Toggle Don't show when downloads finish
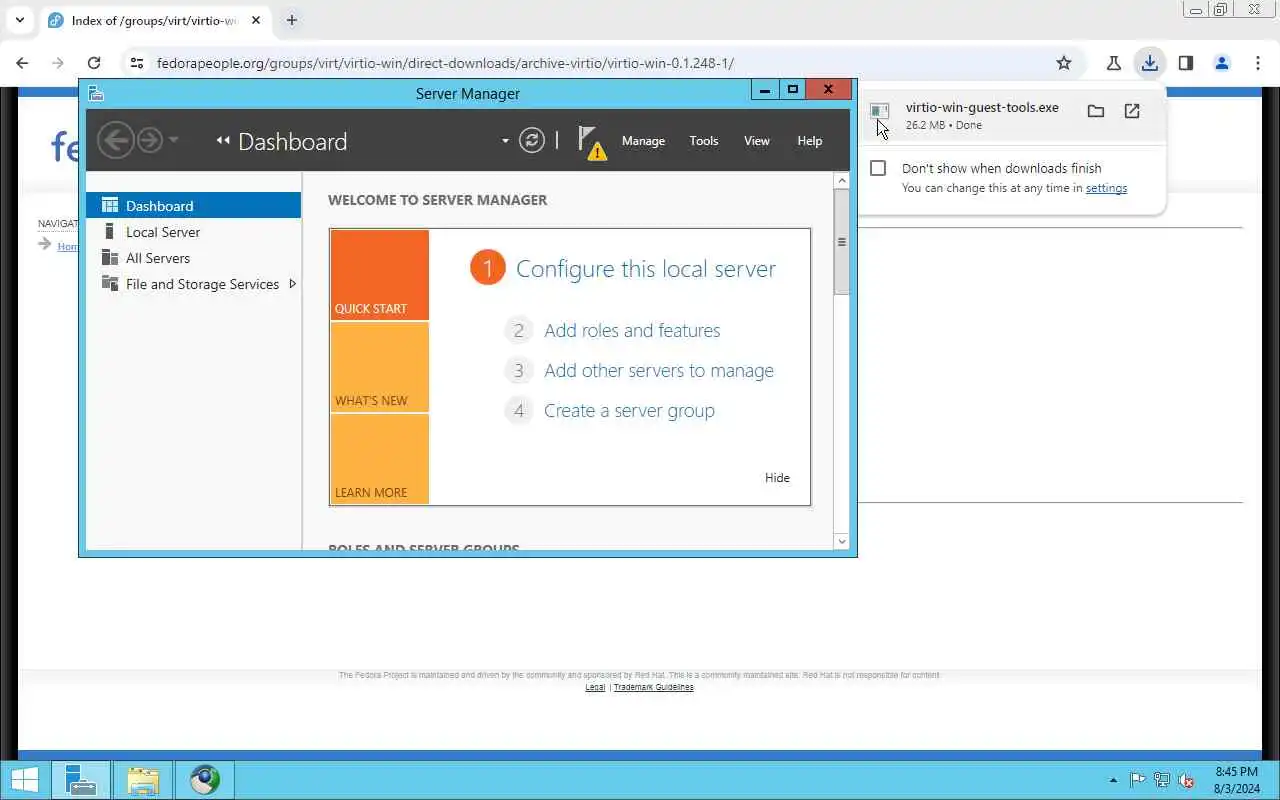Image resolution: width=1280 pixels, height=800 pixels. pos(878,168)
